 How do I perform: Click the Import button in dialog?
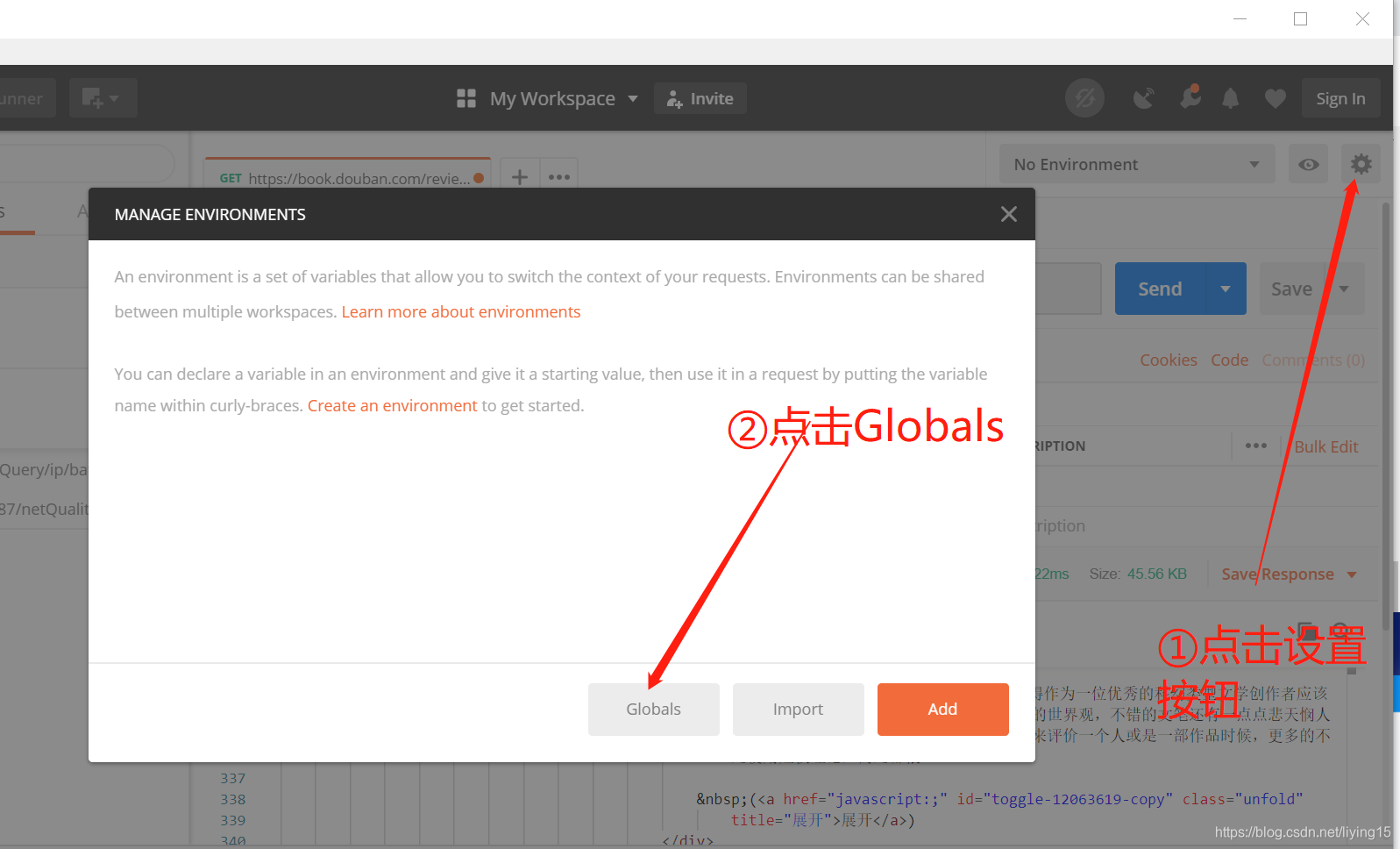[798, 709]
